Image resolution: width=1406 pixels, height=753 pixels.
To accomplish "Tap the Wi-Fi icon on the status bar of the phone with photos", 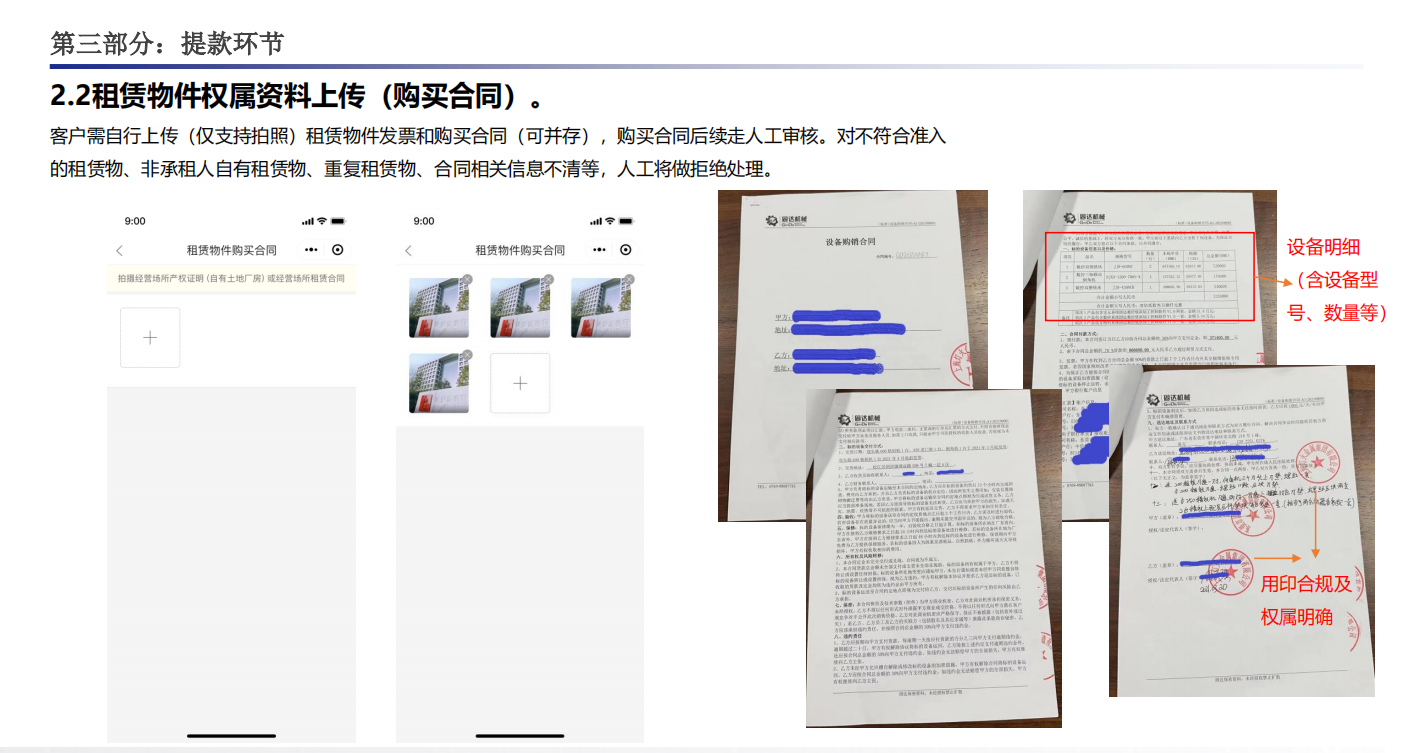I will point(609,221).
